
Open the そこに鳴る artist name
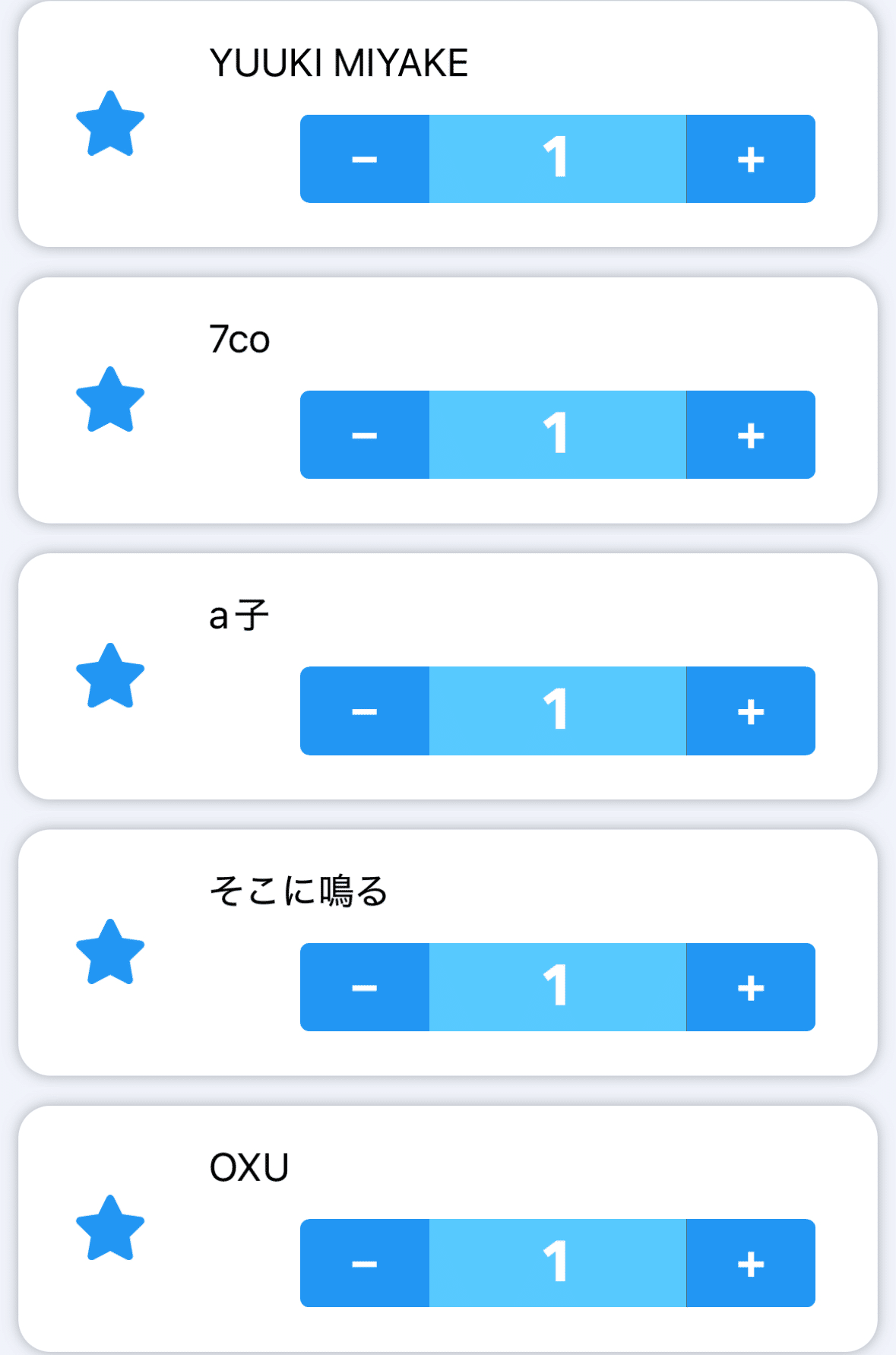pyautogui.click(x=298, y=891)
